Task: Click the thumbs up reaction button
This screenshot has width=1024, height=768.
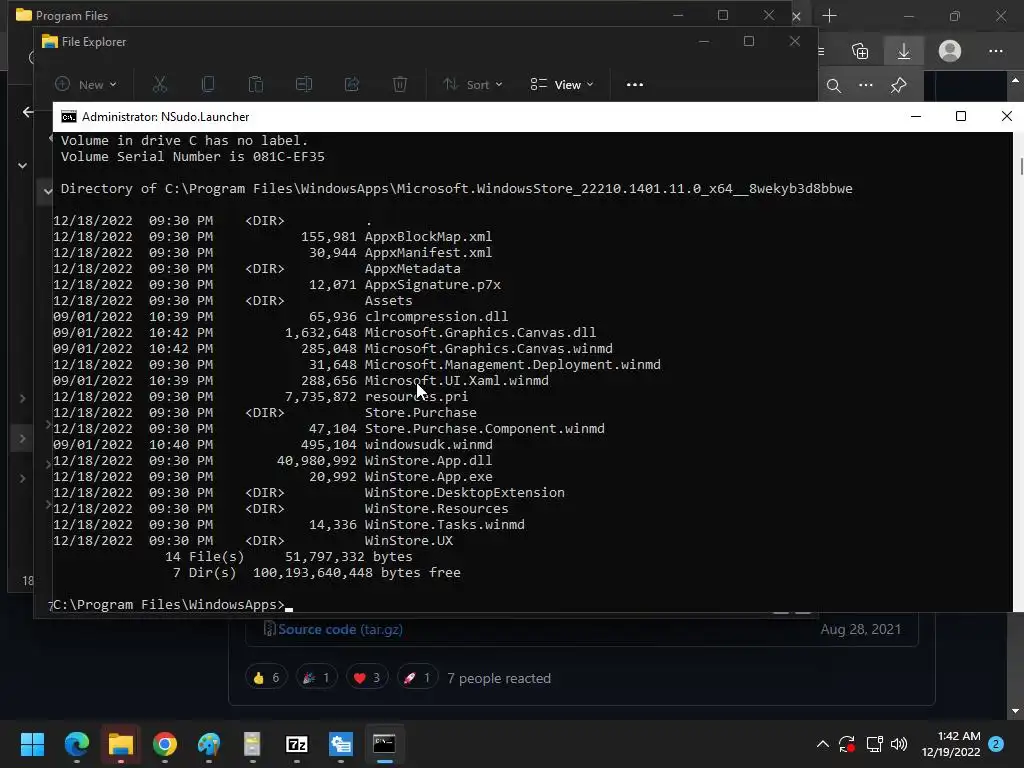Action: pyautogui.click(x=266, y=678)
